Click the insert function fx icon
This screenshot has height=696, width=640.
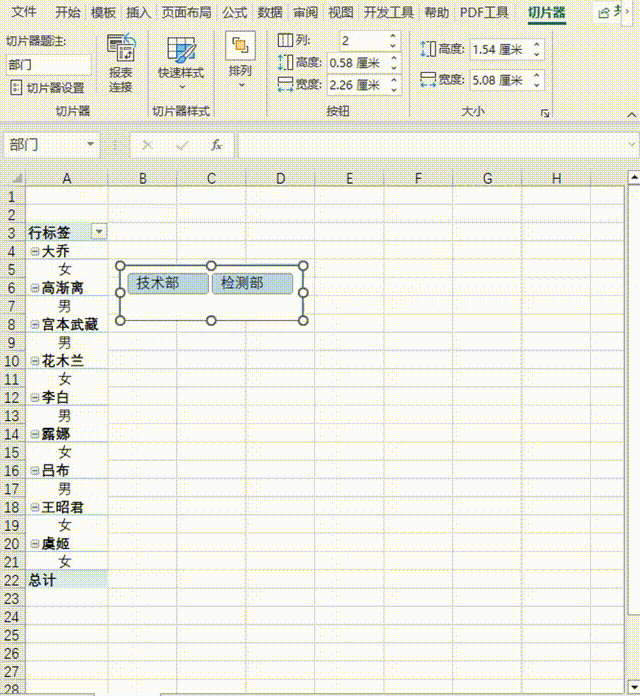[215, 145]
